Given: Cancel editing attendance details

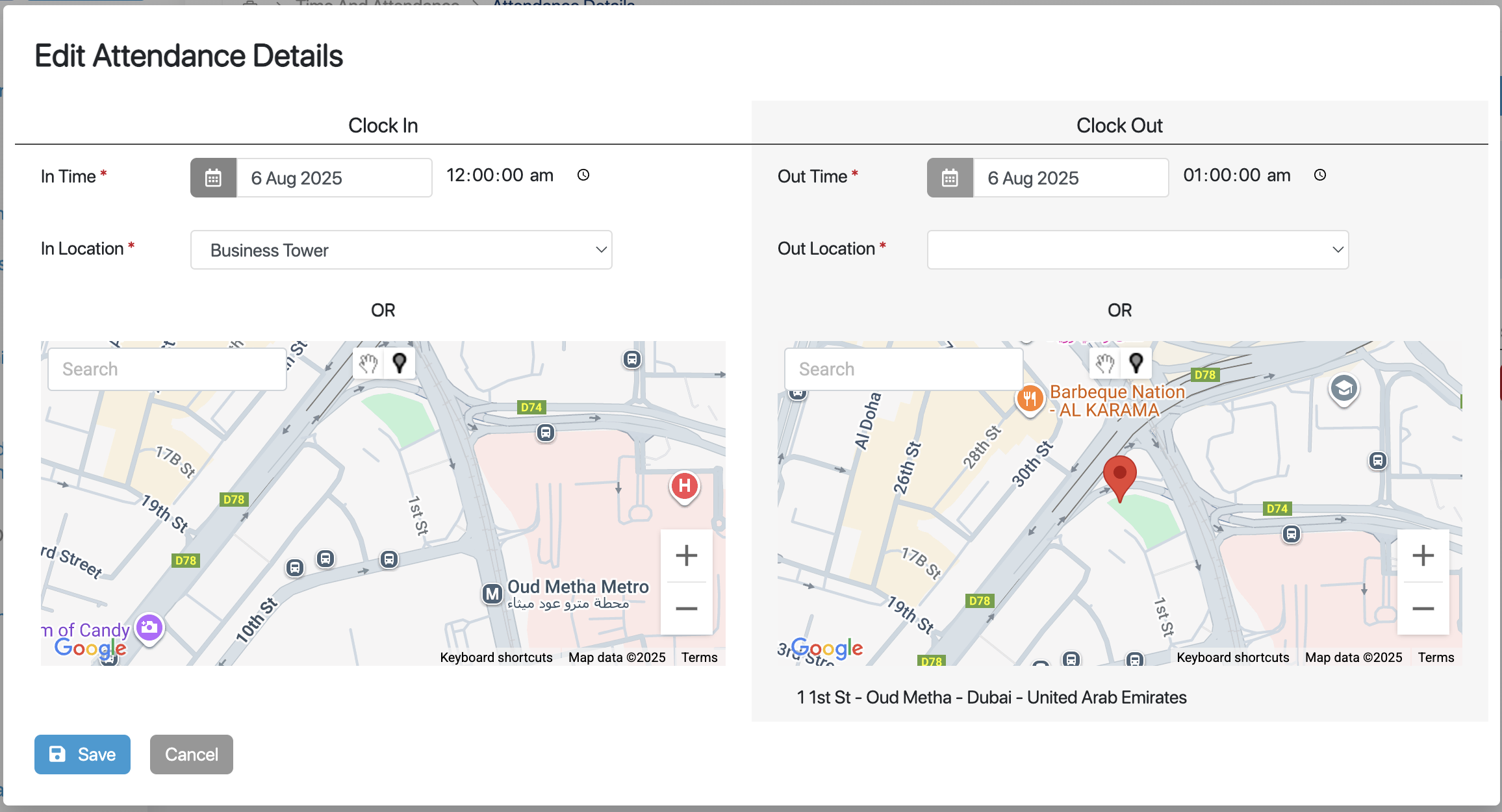Looking at the screenshot, I should coord(191,754).
